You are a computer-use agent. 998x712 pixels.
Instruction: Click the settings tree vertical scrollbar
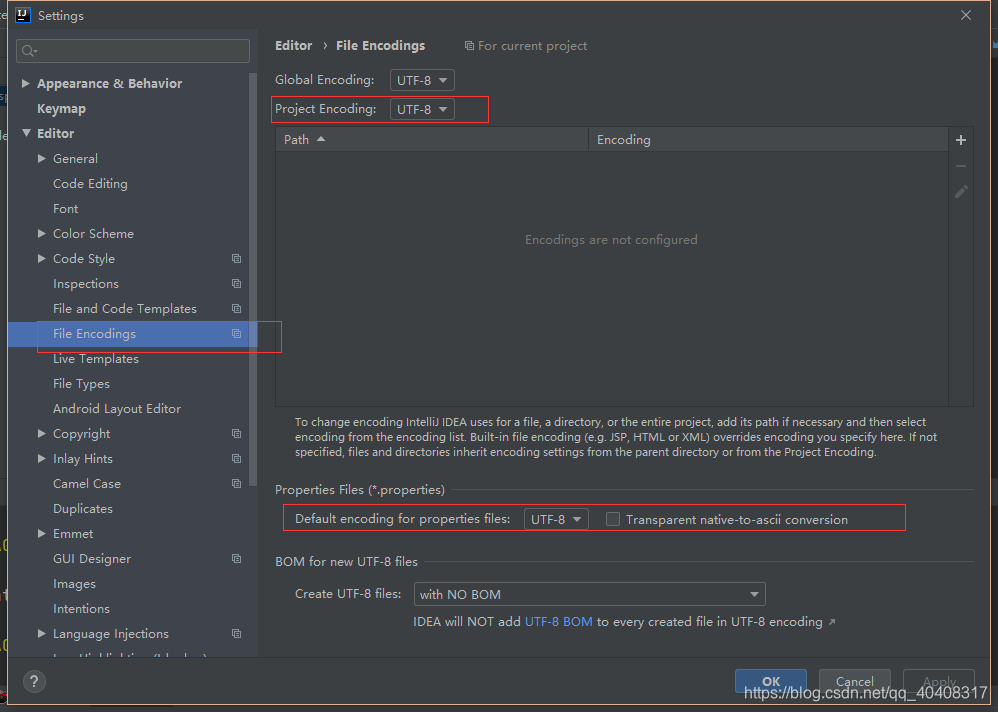pyautogui.click(x=253, y=280)
